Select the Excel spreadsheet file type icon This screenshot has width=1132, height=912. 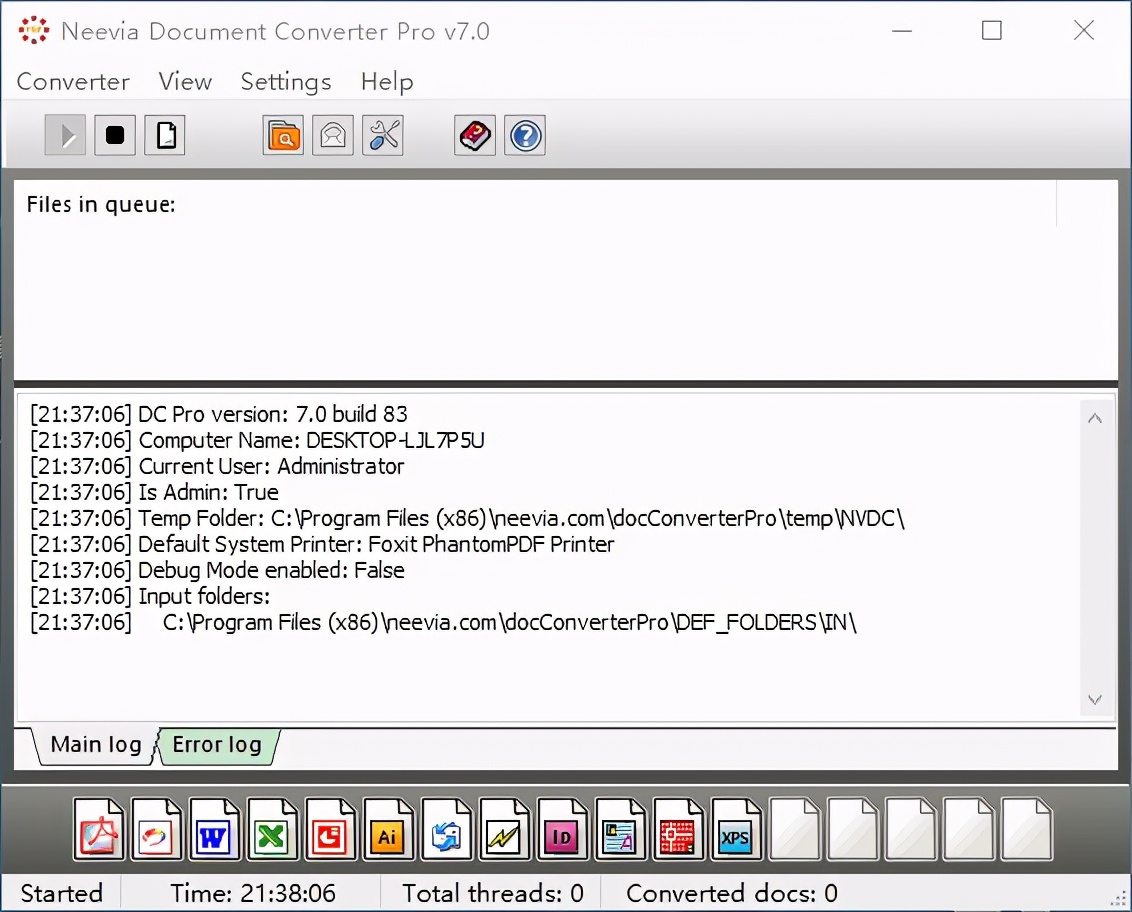tap(272, 829)
